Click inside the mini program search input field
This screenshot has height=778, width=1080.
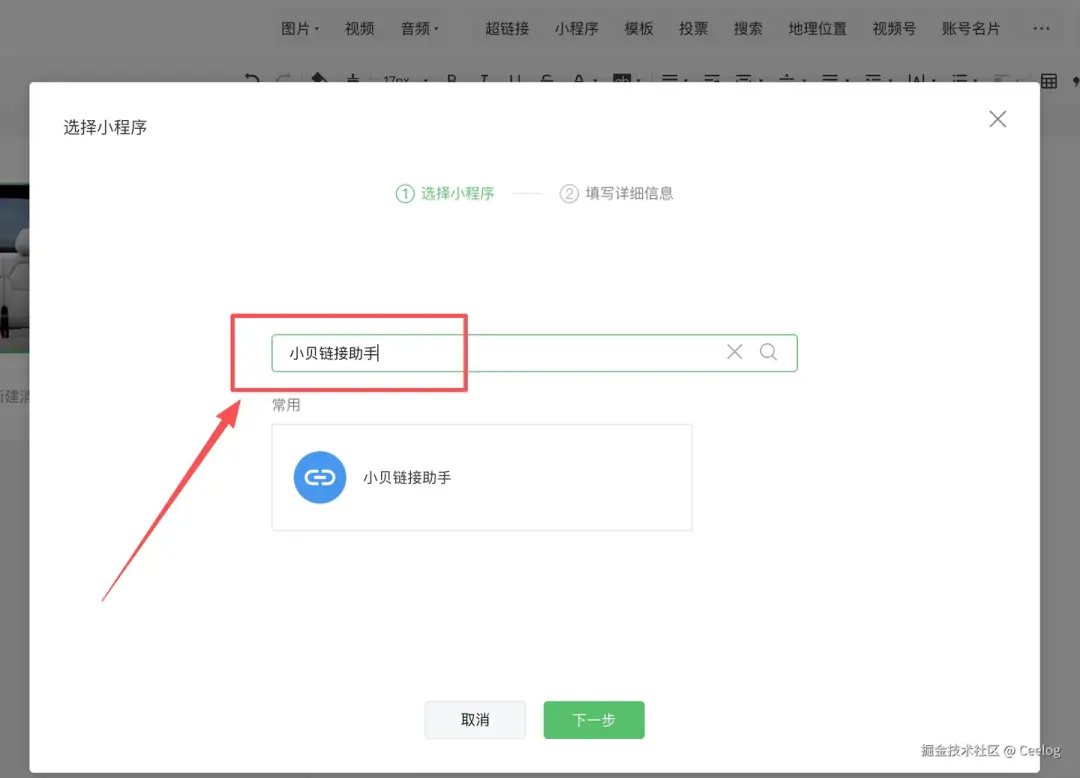(500, 352)
